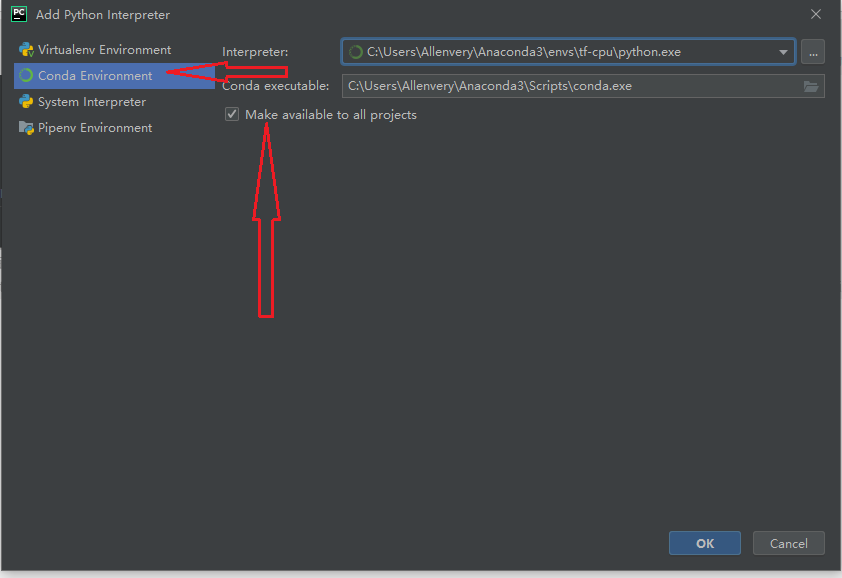Click Conda executable path field
The width and height of the screenshot is (842, 578).
click(x=583, y=86)
